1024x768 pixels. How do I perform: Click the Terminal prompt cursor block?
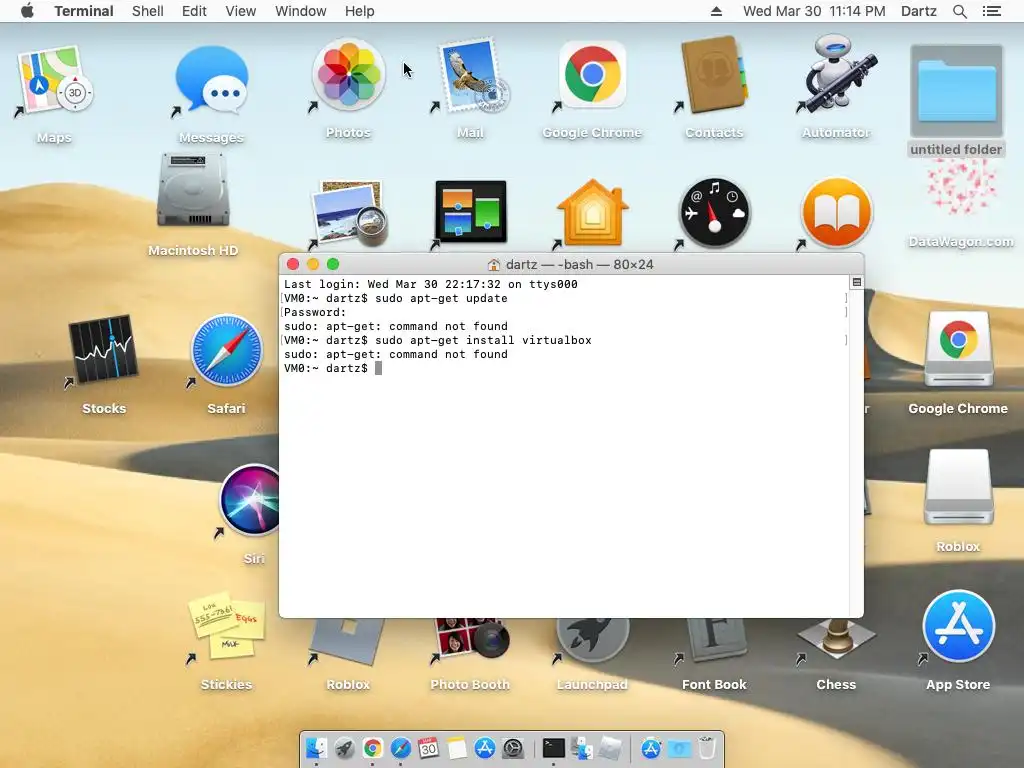[378, 368]
